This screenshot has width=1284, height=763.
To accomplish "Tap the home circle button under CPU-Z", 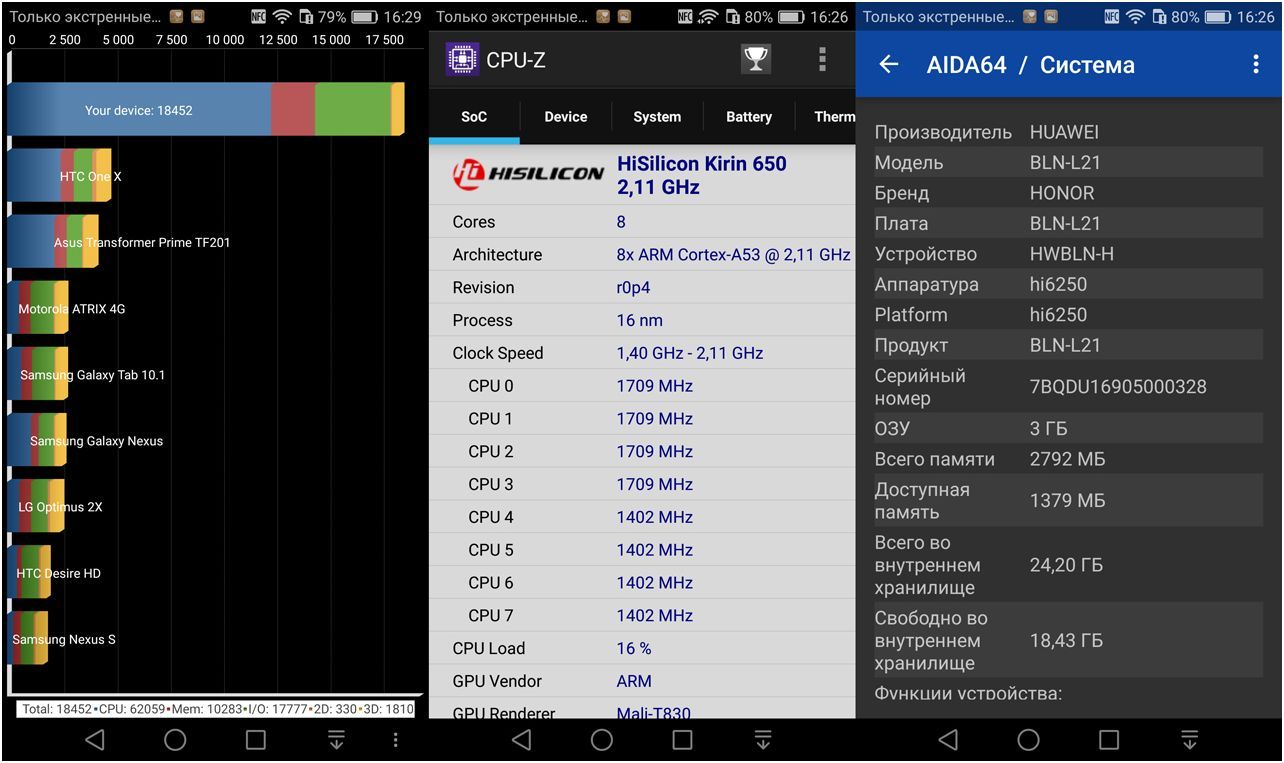I will (x=602, y=740).
